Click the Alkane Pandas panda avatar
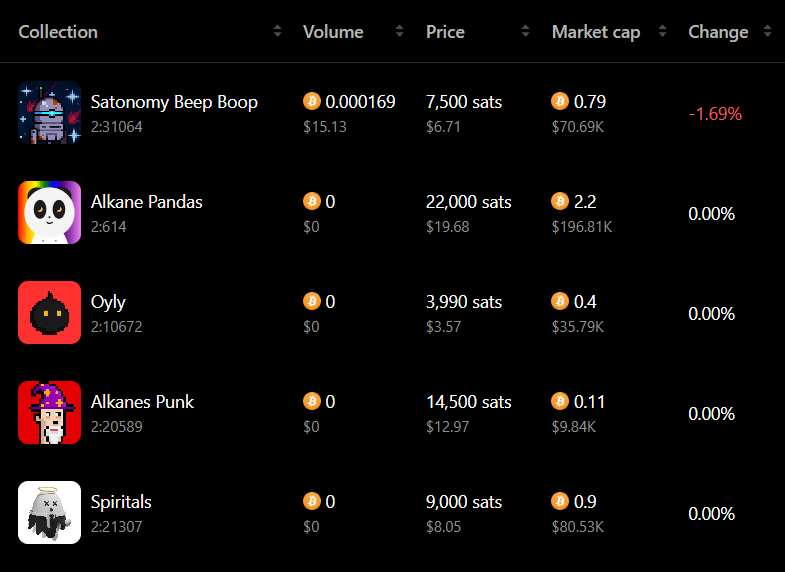 click(x=49, y=213)
